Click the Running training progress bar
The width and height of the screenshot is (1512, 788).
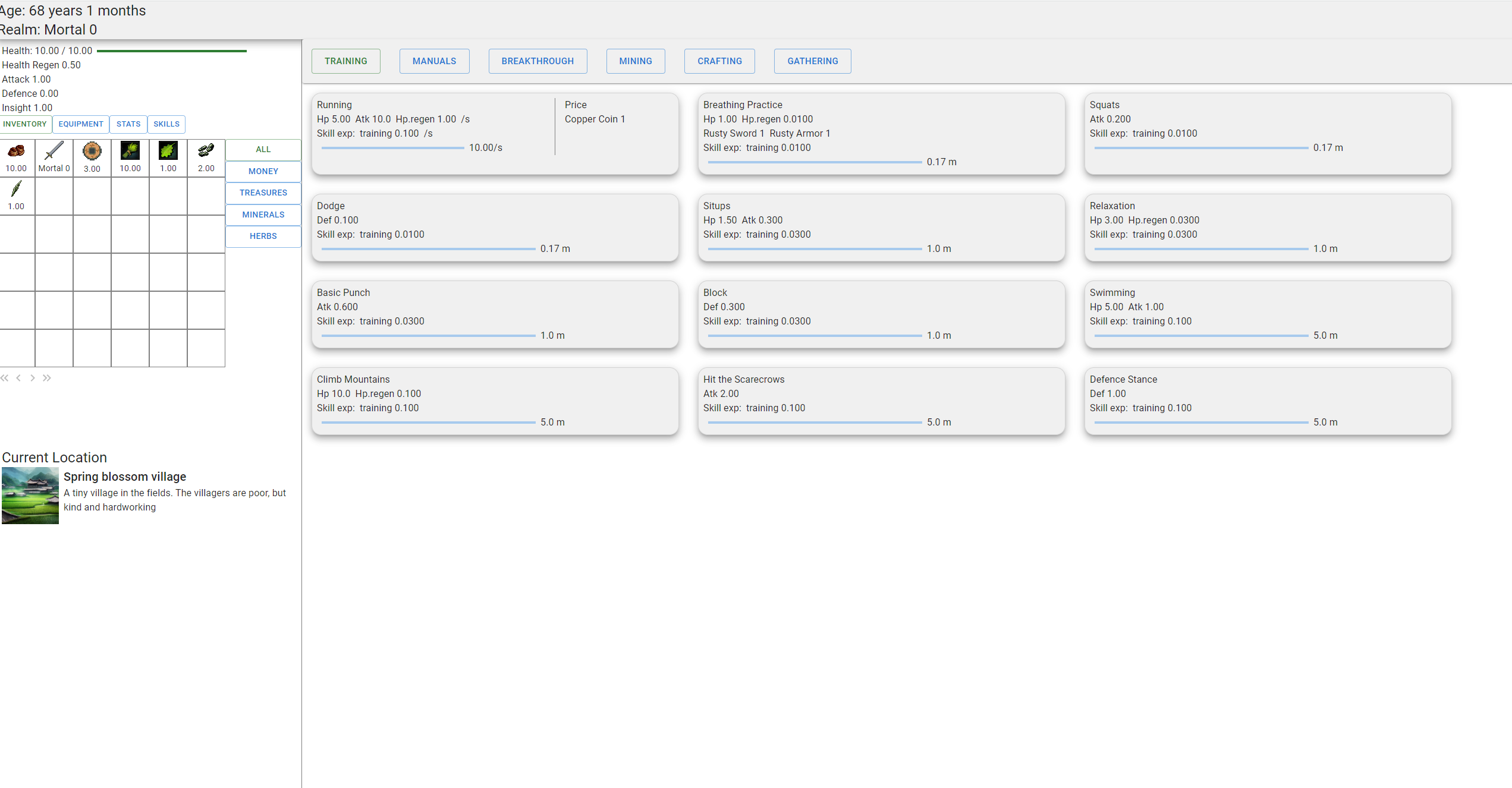[392, 148]
